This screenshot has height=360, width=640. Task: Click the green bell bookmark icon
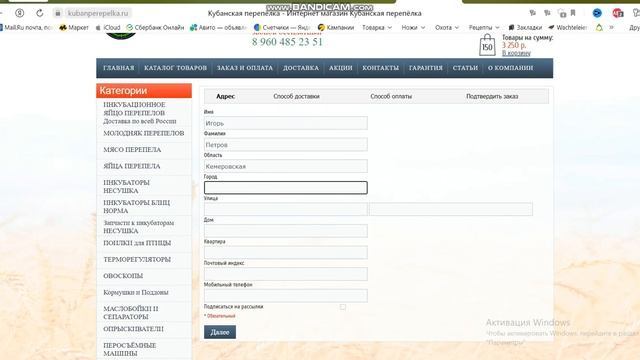tap(599, 27)
